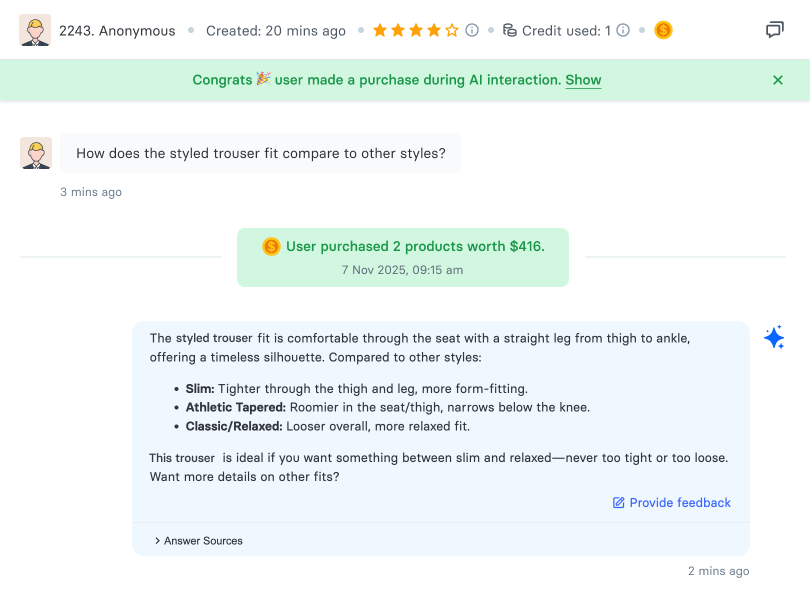The image size is (810, 595).
Task: Click the Provide feedback link
Action: (x=680, y=503)
